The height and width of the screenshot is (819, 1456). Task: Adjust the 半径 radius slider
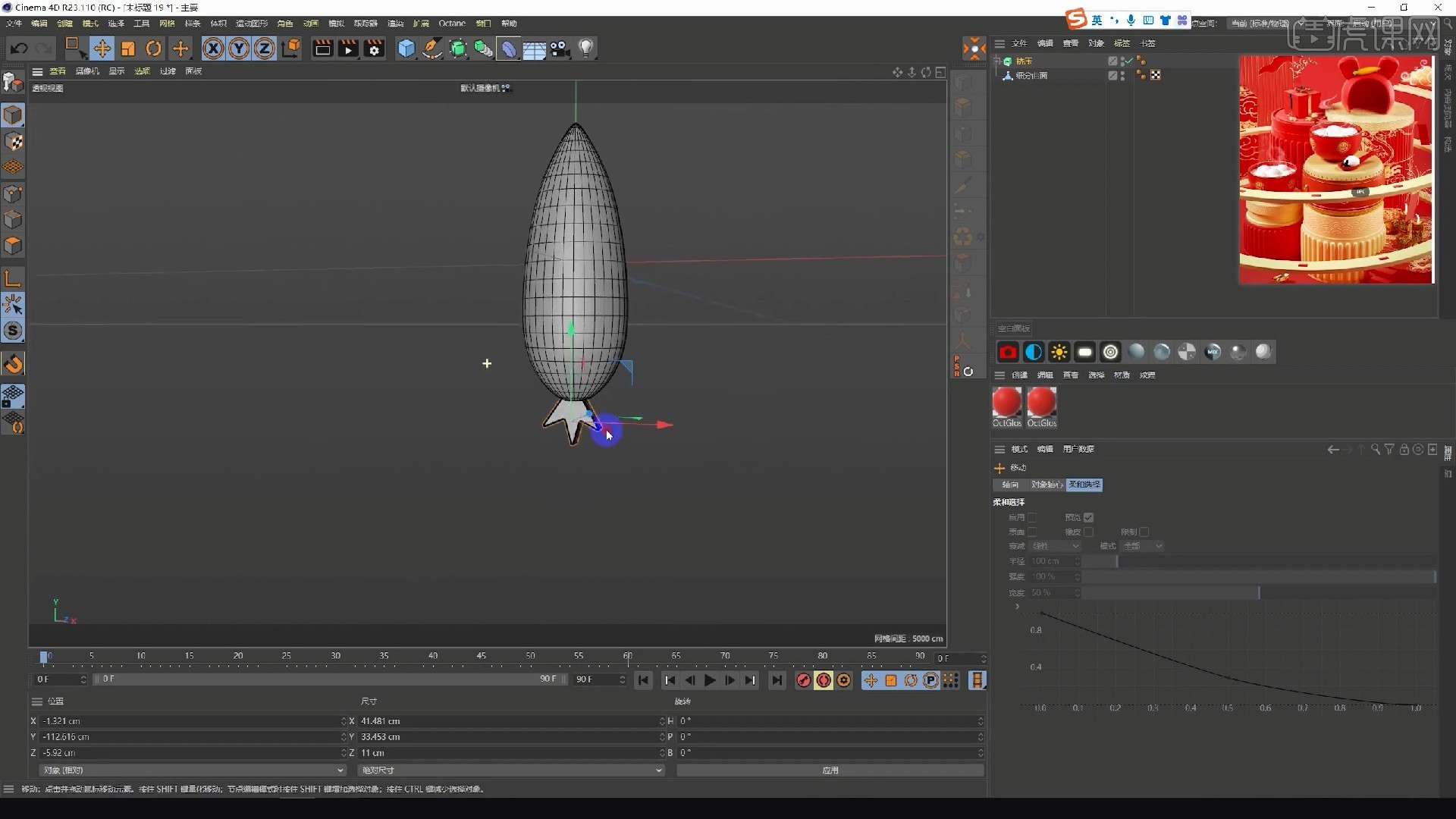pyautogui.click(x=1259, y=561)
